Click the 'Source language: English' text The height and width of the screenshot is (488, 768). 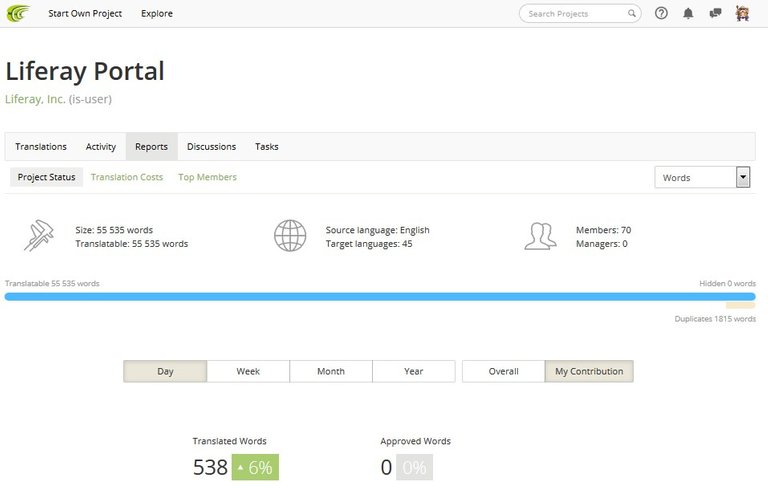click(x=378, y=230)
